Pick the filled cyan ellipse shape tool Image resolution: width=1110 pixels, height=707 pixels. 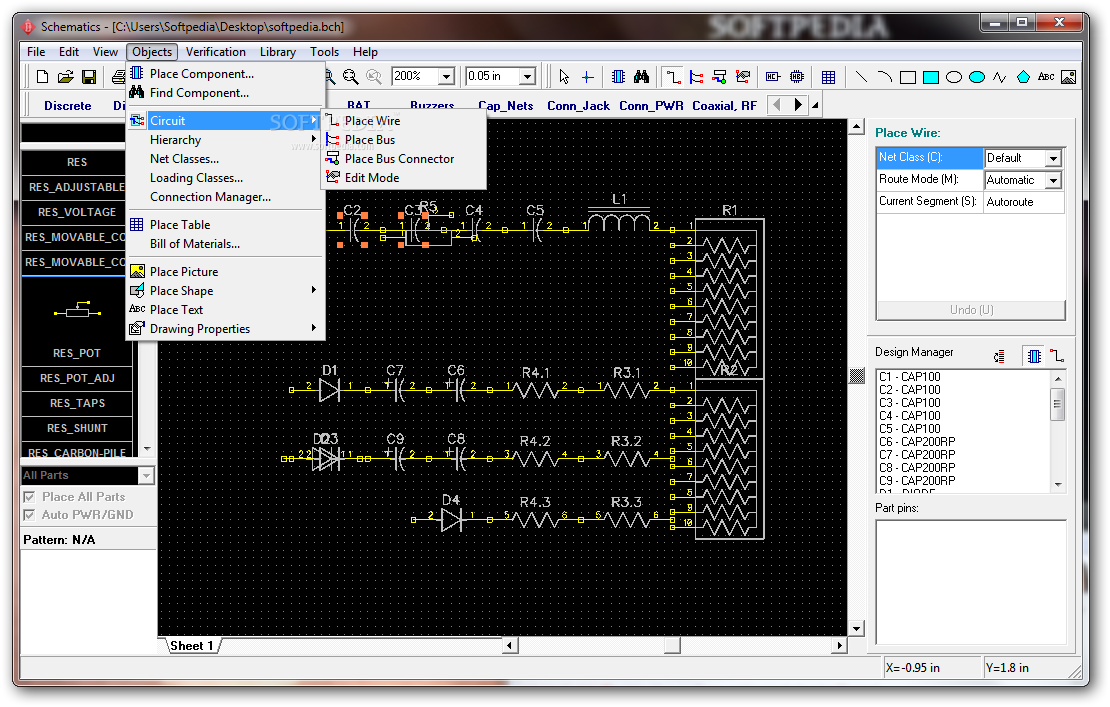[977, 77]
